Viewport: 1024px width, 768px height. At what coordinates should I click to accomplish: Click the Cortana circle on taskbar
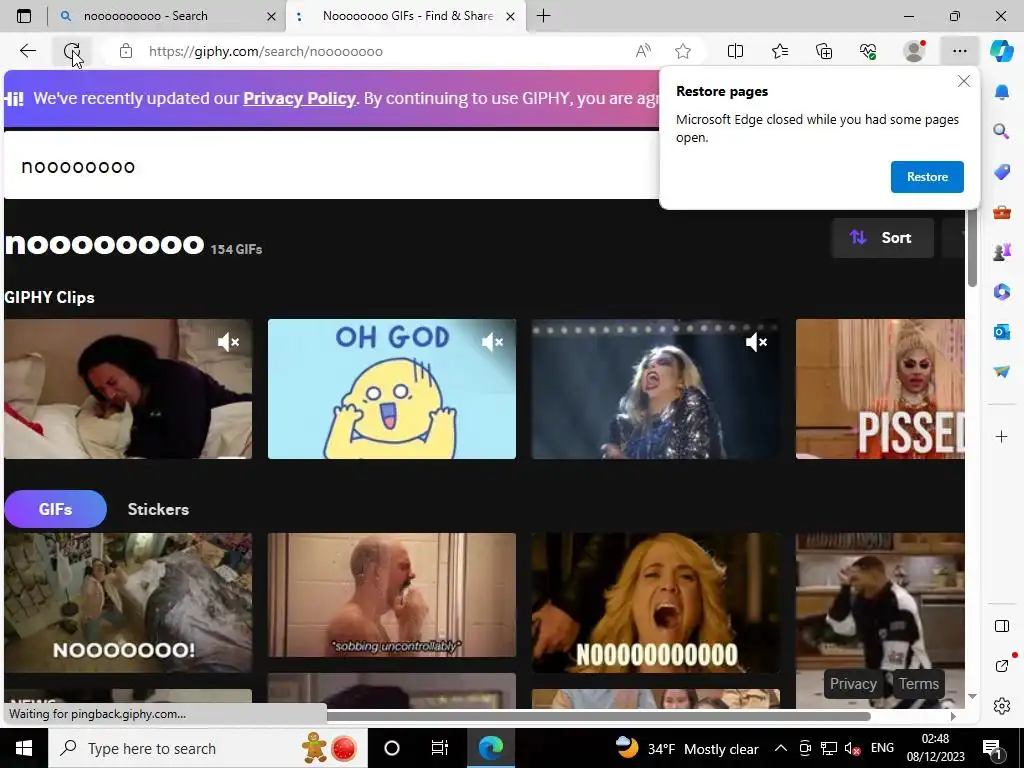pos(392,748)
